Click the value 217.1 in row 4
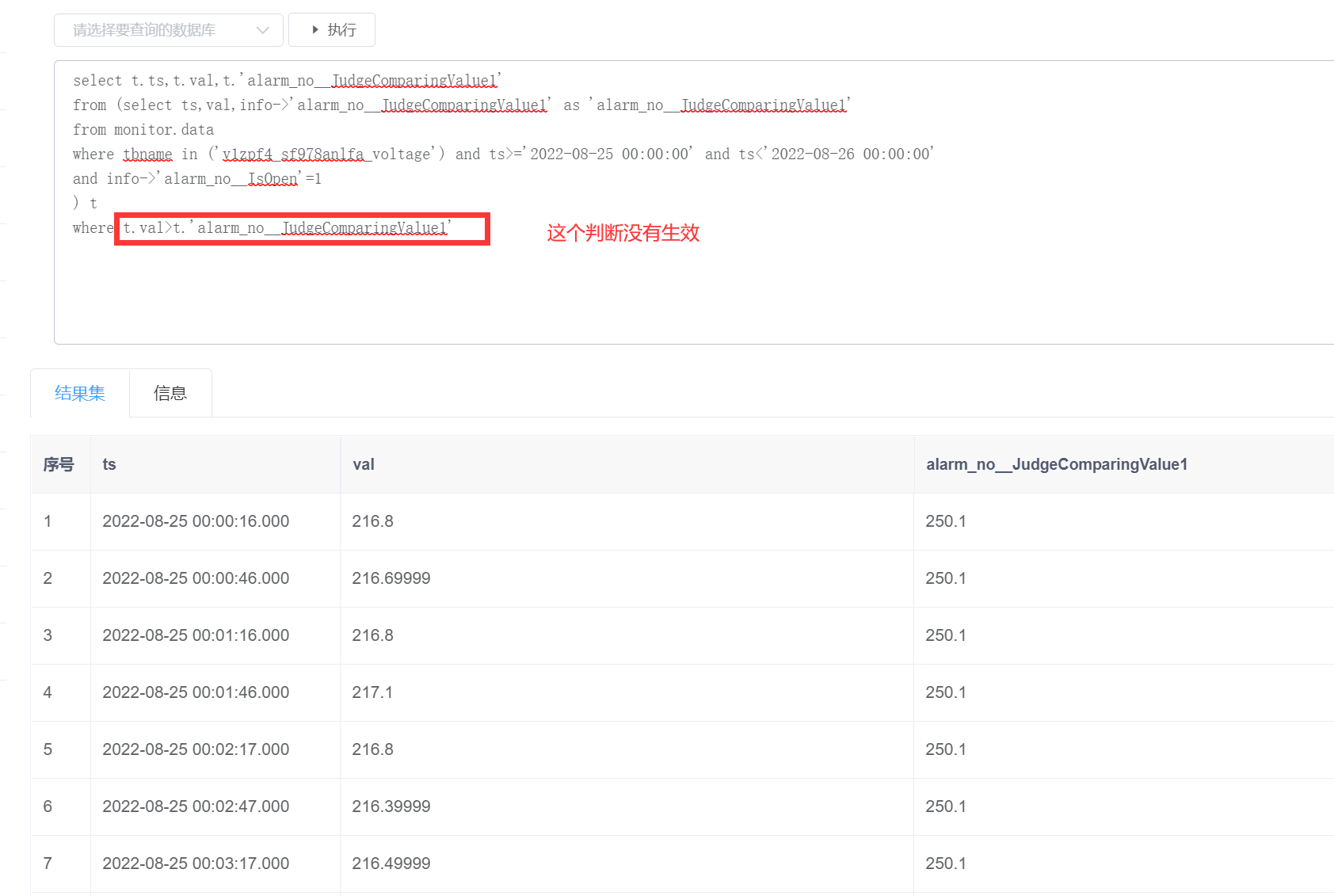Image resolution: width=1334 pixels, height=896 pixels. (x=372, y=692)
